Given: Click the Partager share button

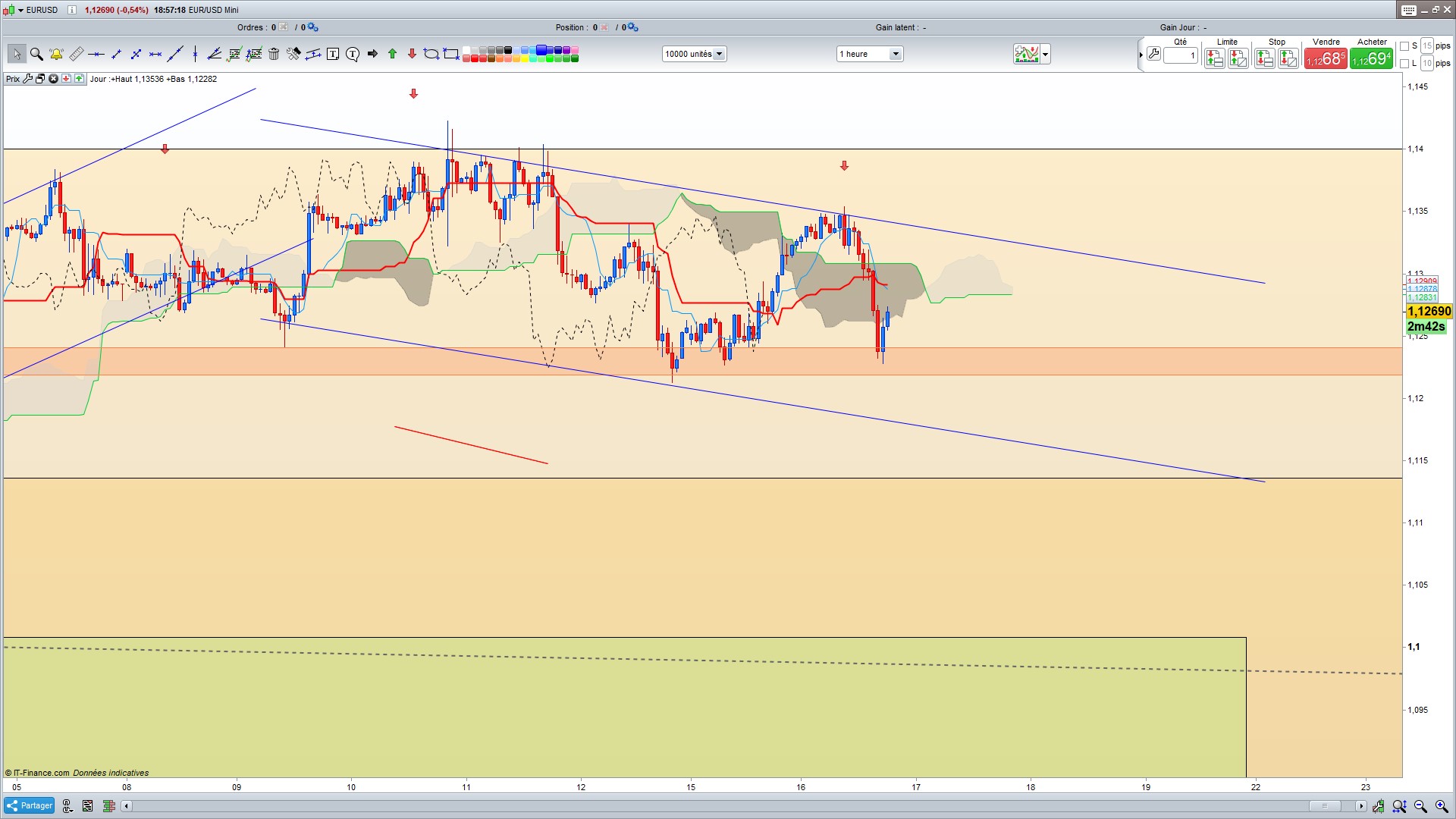Looking at the screenshot, I should tap(29, 805).
